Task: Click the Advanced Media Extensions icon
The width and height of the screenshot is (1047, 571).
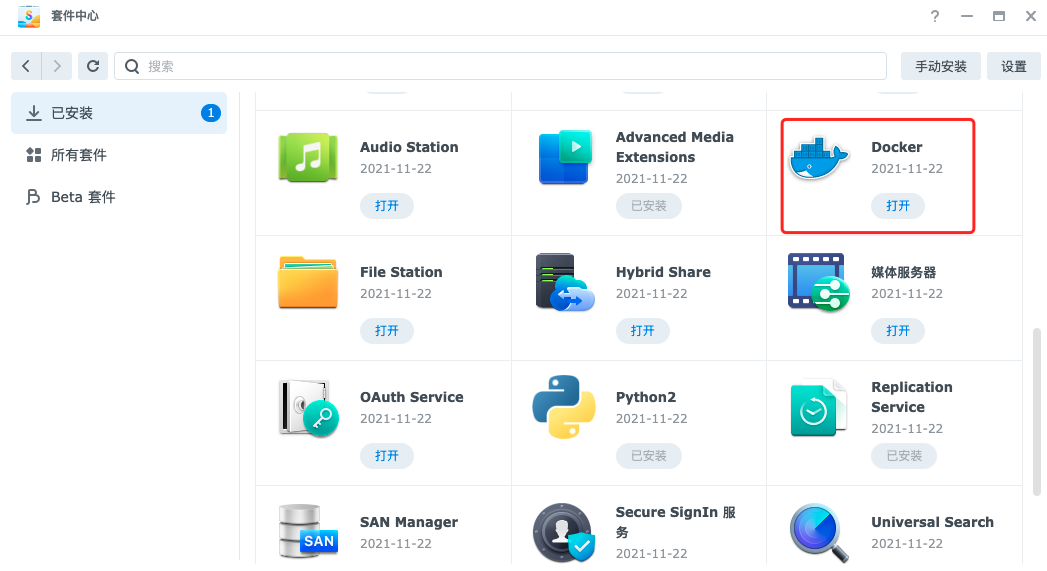Action: 564,157
